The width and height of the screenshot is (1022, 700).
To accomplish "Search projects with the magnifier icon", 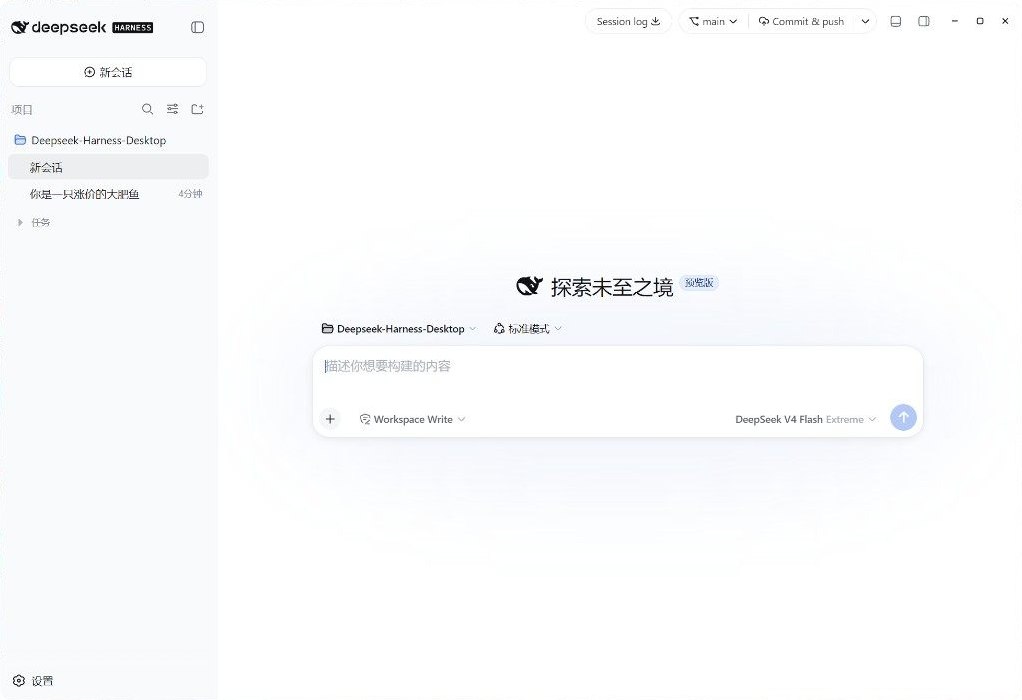I will click(x=148, y=109).
